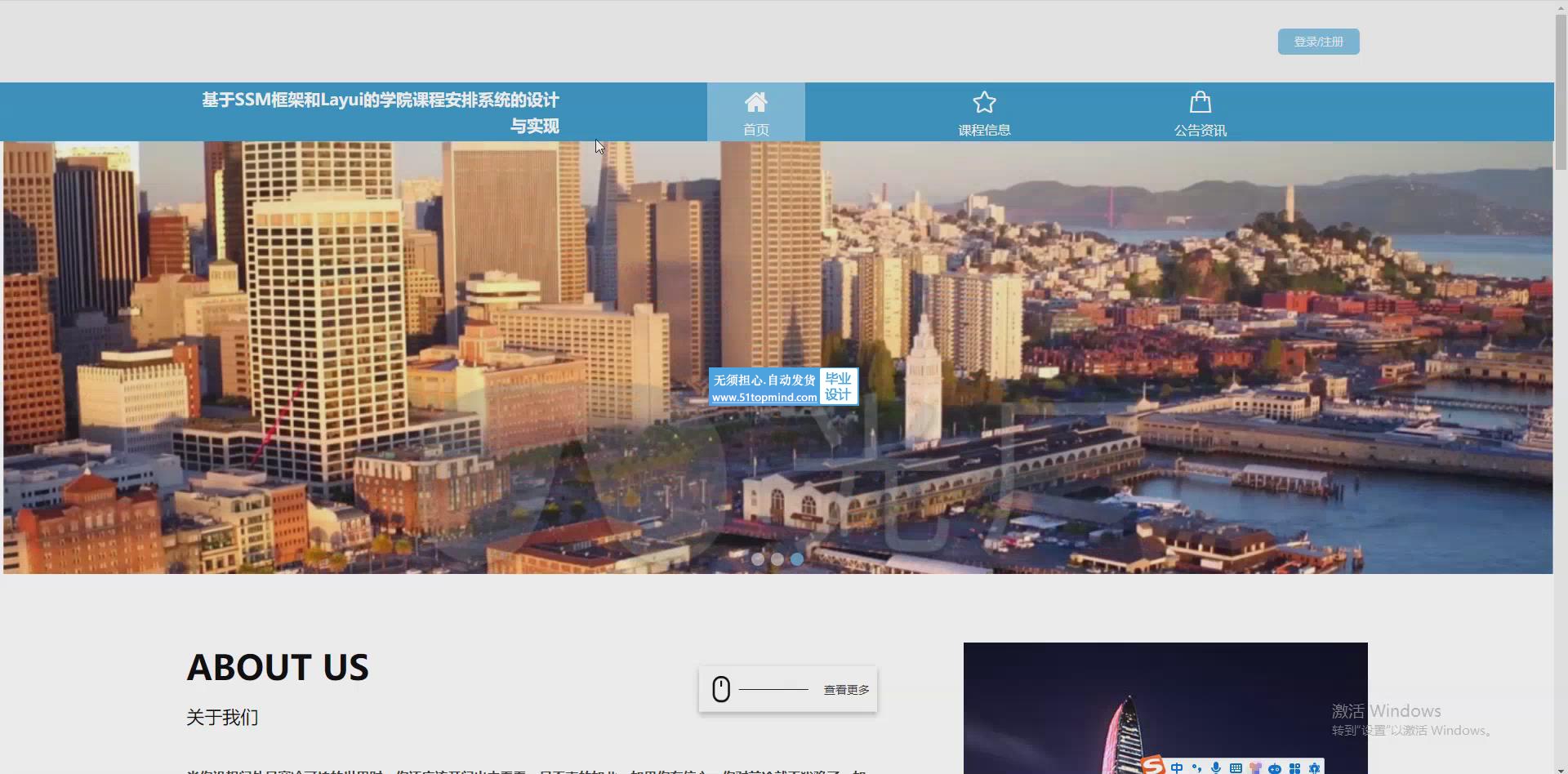Click the Sogou orange S logo
Viewport: 1568px width, 774px height.
click(1152, 766)
